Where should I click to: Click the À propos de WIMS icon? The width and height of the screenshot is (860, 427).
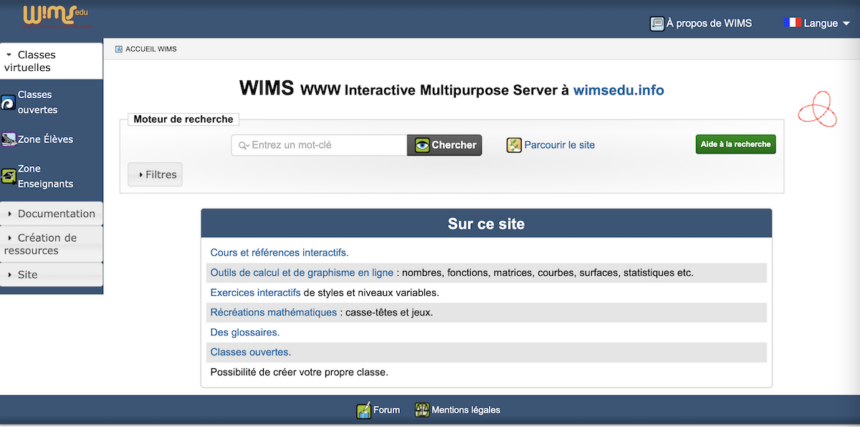(x=657, y=23)
